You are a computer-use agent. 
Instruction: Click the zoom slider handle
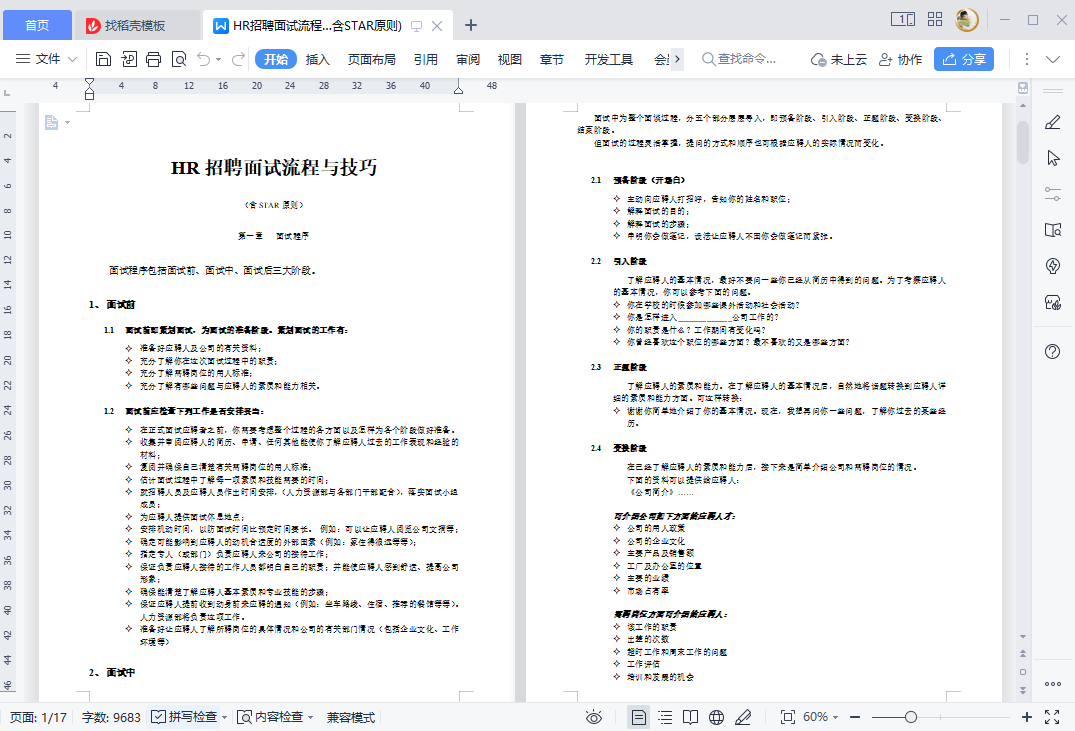910,717
